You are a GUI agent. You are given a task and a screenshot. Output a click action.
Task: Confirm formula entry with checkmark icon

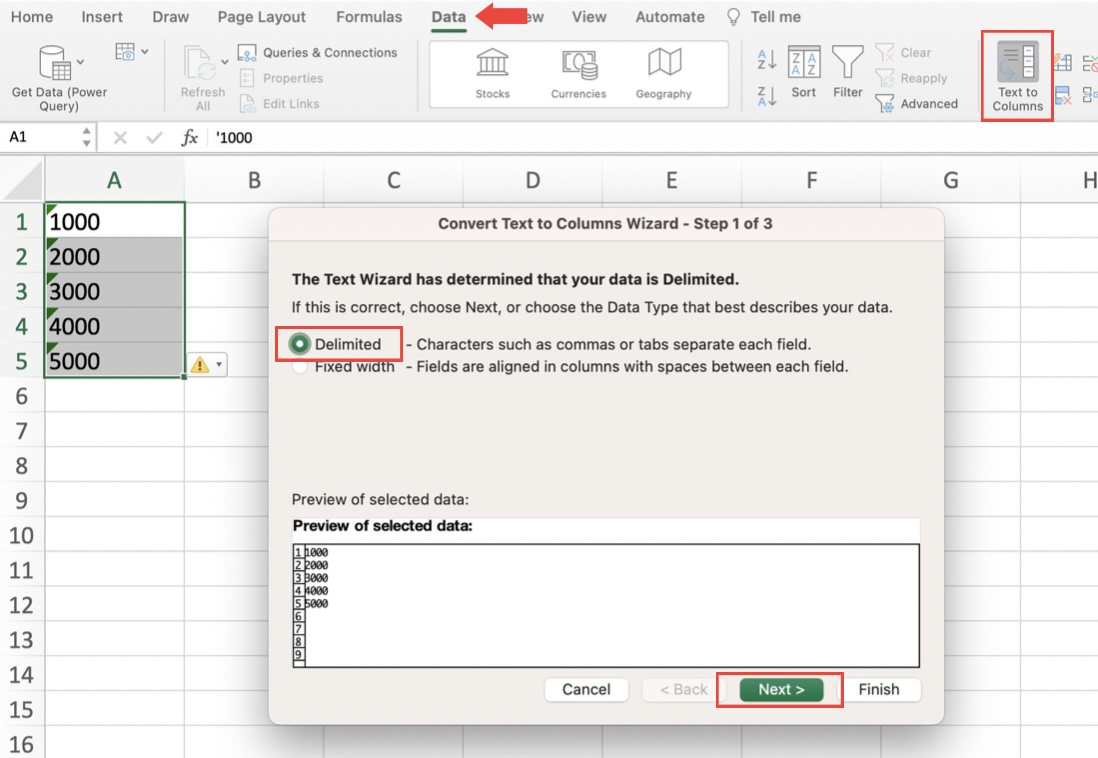click(x=154, y=137)
